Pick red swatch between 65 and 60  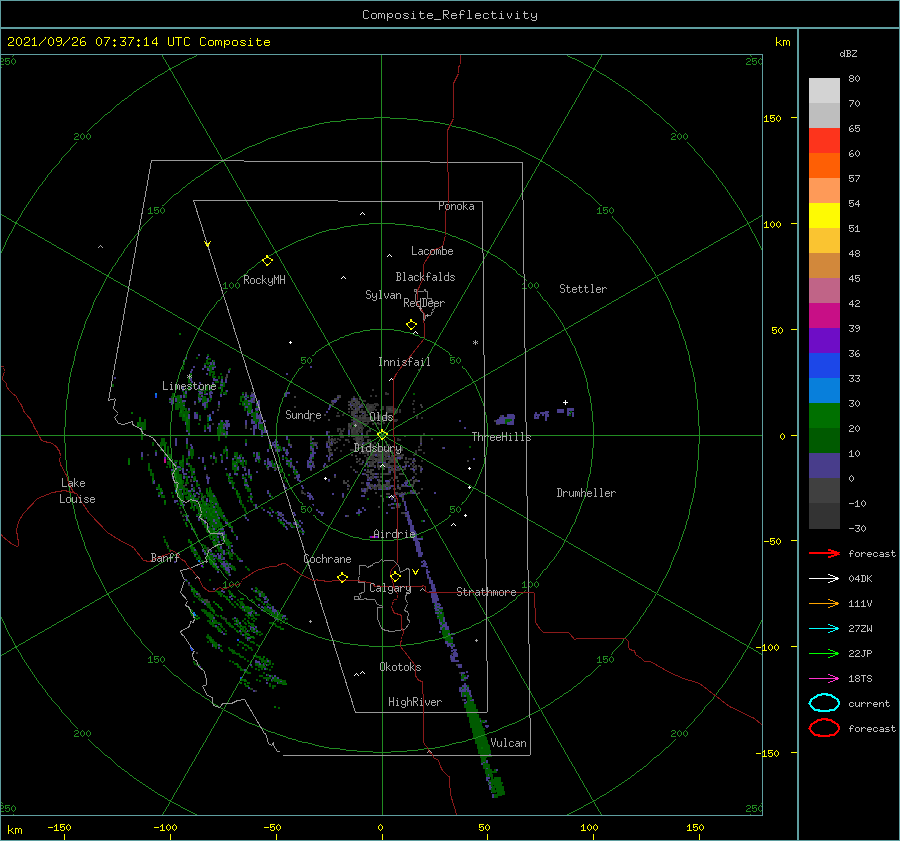click(824, 141)
